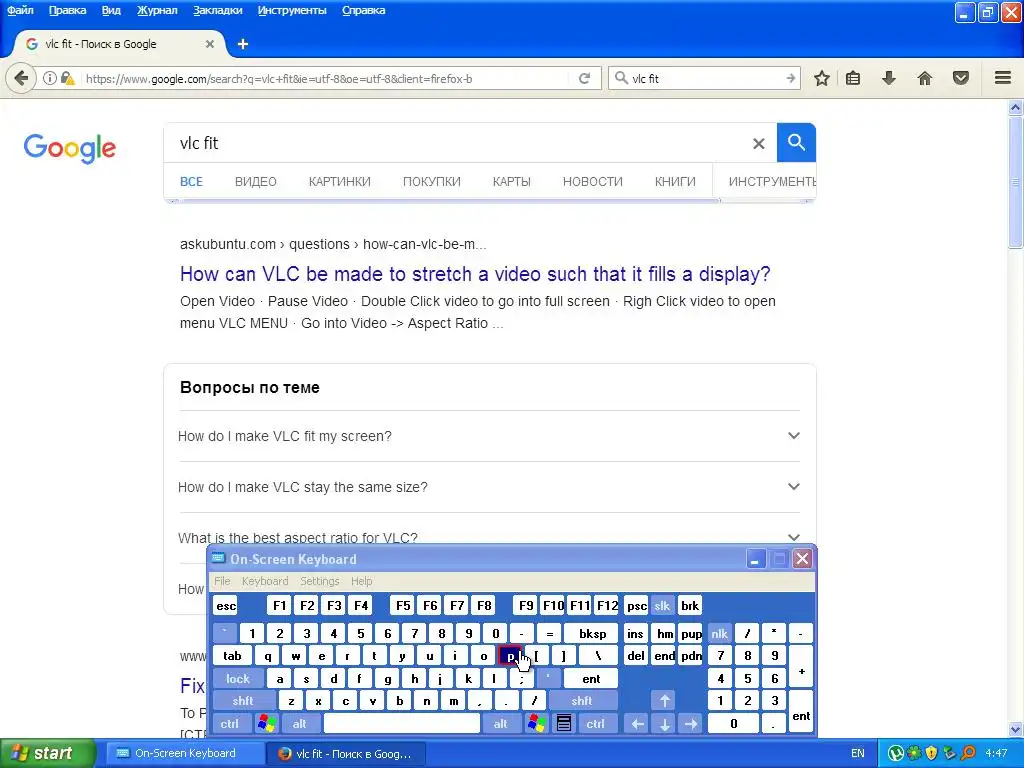
Task: Toggle the slk scroll lock key
Action: click(662, 605)
